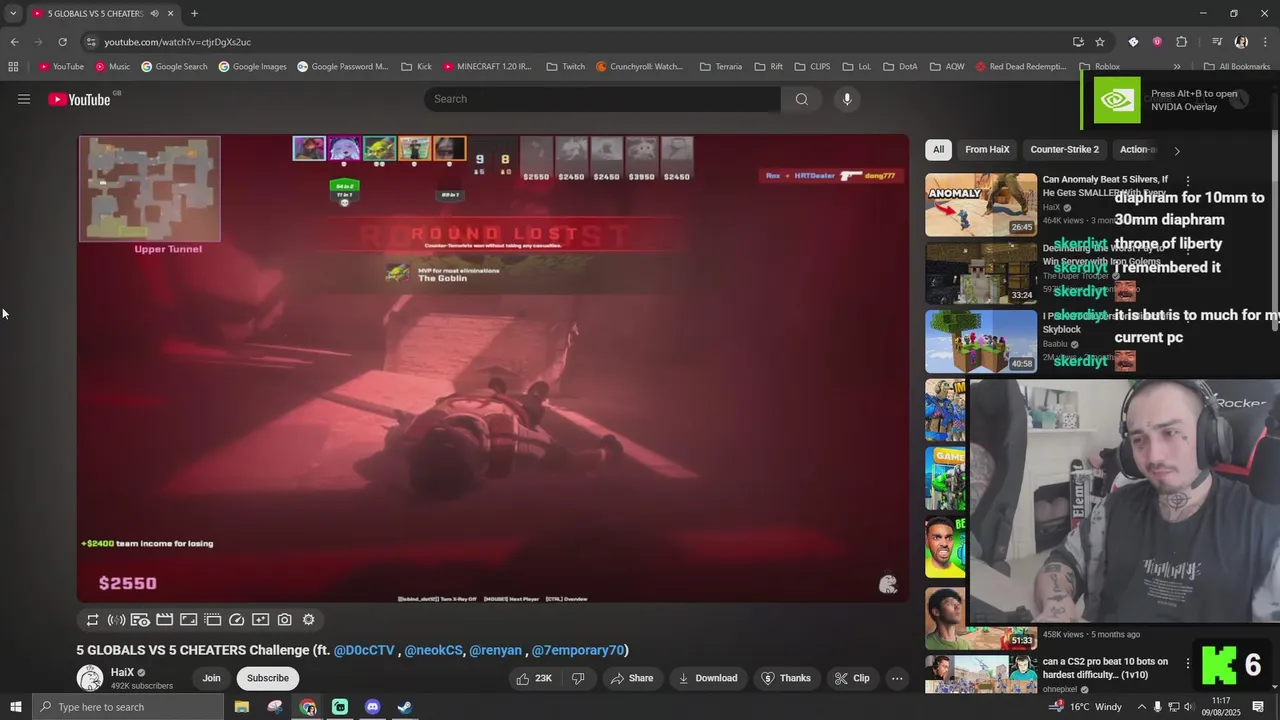Open the DotA bookmark folder

(x=901, y=67)
